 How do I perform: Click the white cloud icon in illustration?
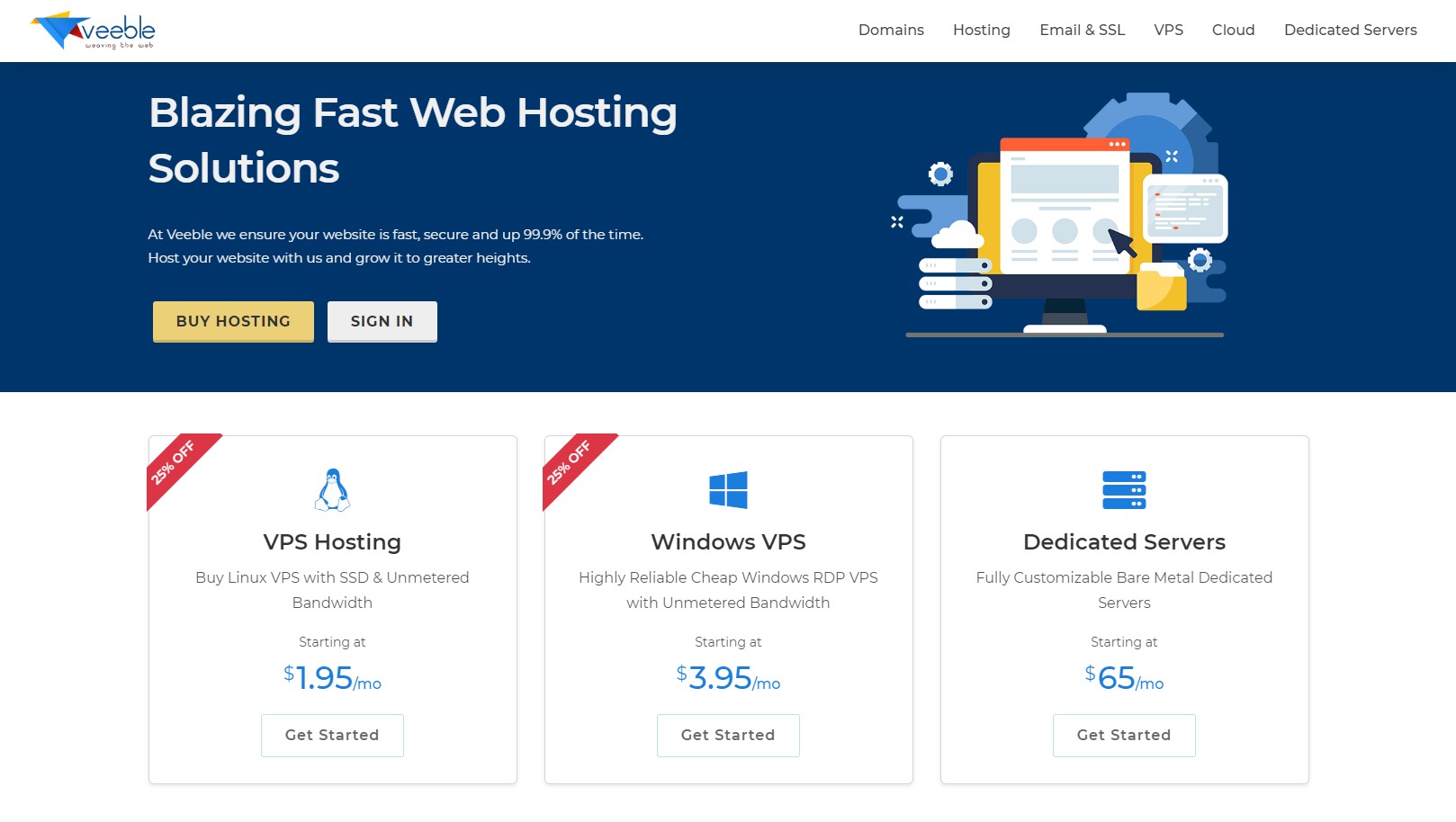pos(957,236)
